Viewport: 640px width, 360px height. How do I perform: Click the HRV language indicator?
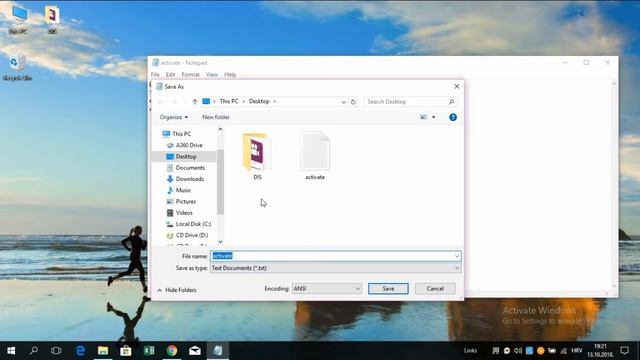pos(576,351)
